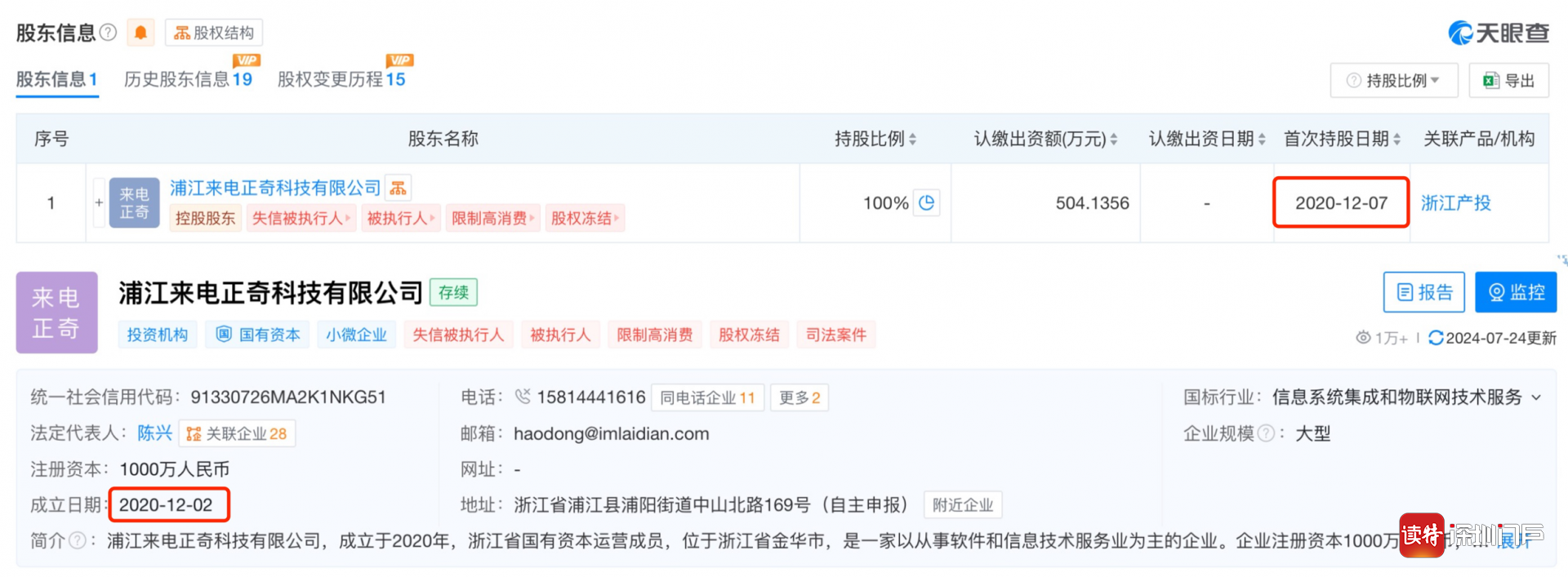Select the 大型 enterprise scale value
The height and width of the screenshot is (577, 1568).
(x=1313, y=433)
